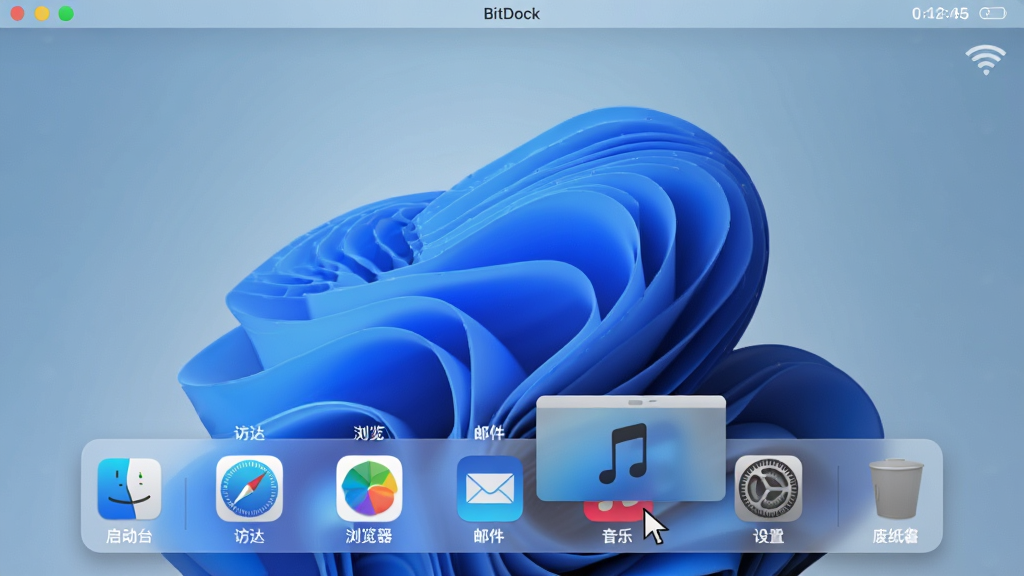Viewport: 1024px width, 576px height.
Task: Click the Wi-Fi status icon
Action: click(985, 60)
